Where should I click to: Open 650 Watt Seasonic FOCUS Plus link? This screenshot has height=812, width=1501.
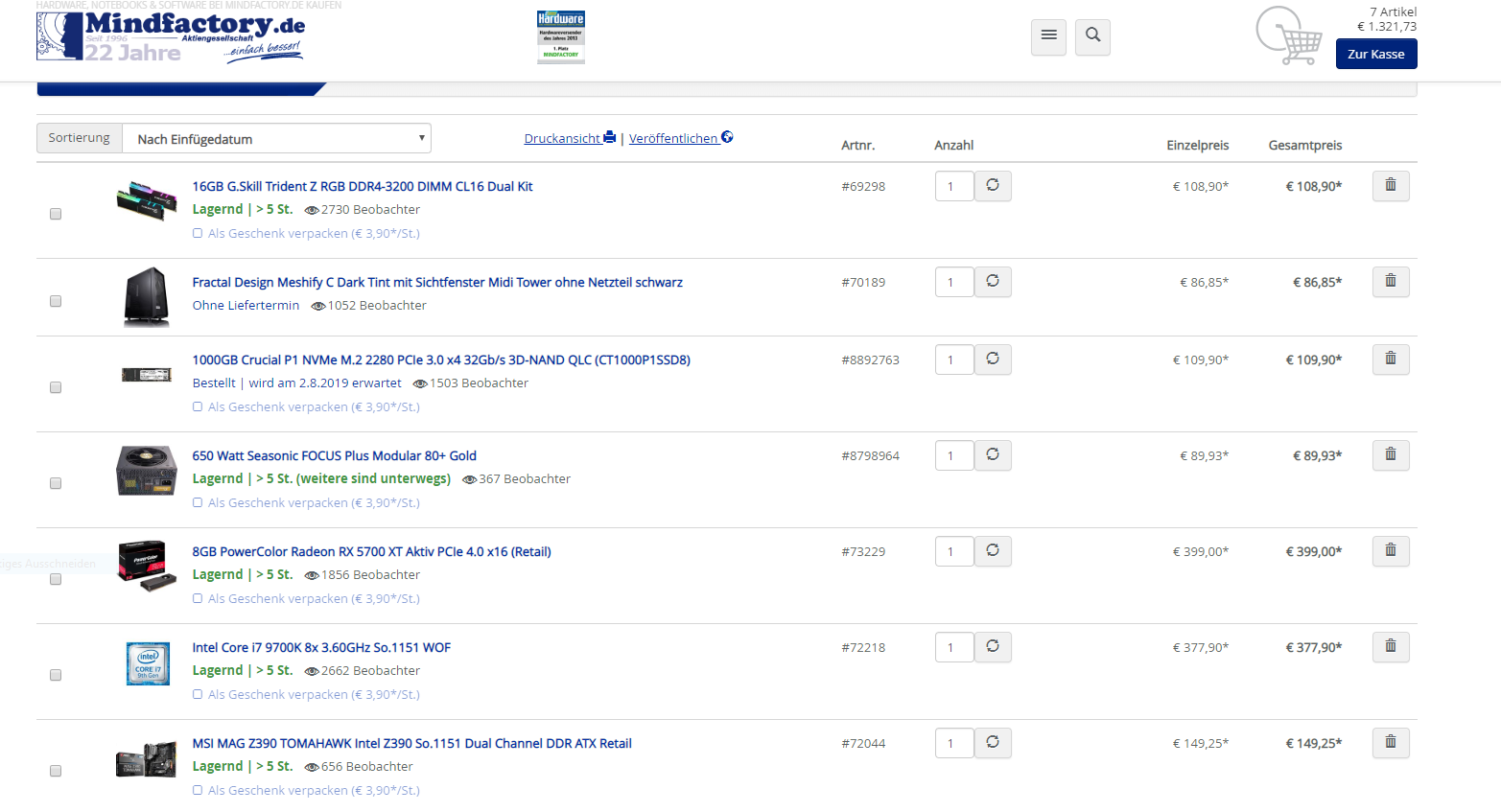[334, 455]
